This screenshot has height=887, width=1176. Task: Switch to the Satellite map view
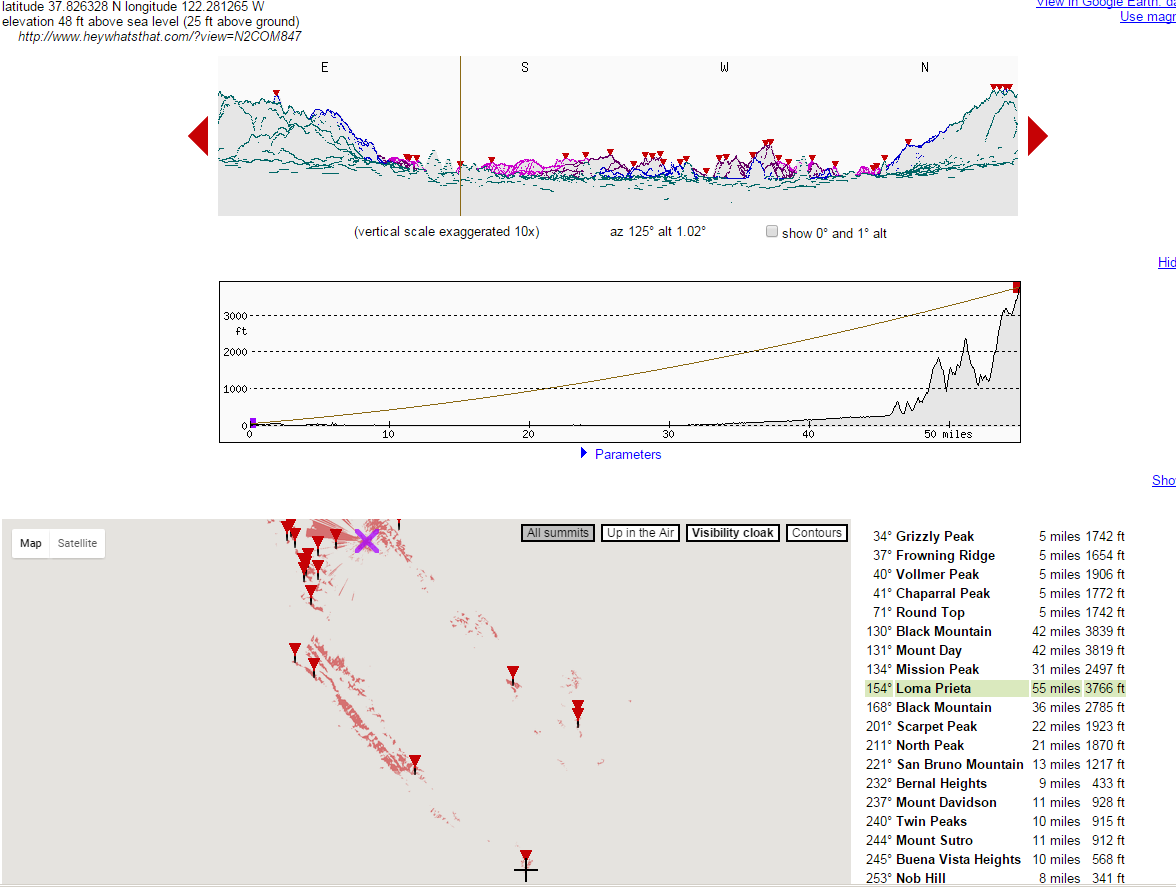(77, 543)
